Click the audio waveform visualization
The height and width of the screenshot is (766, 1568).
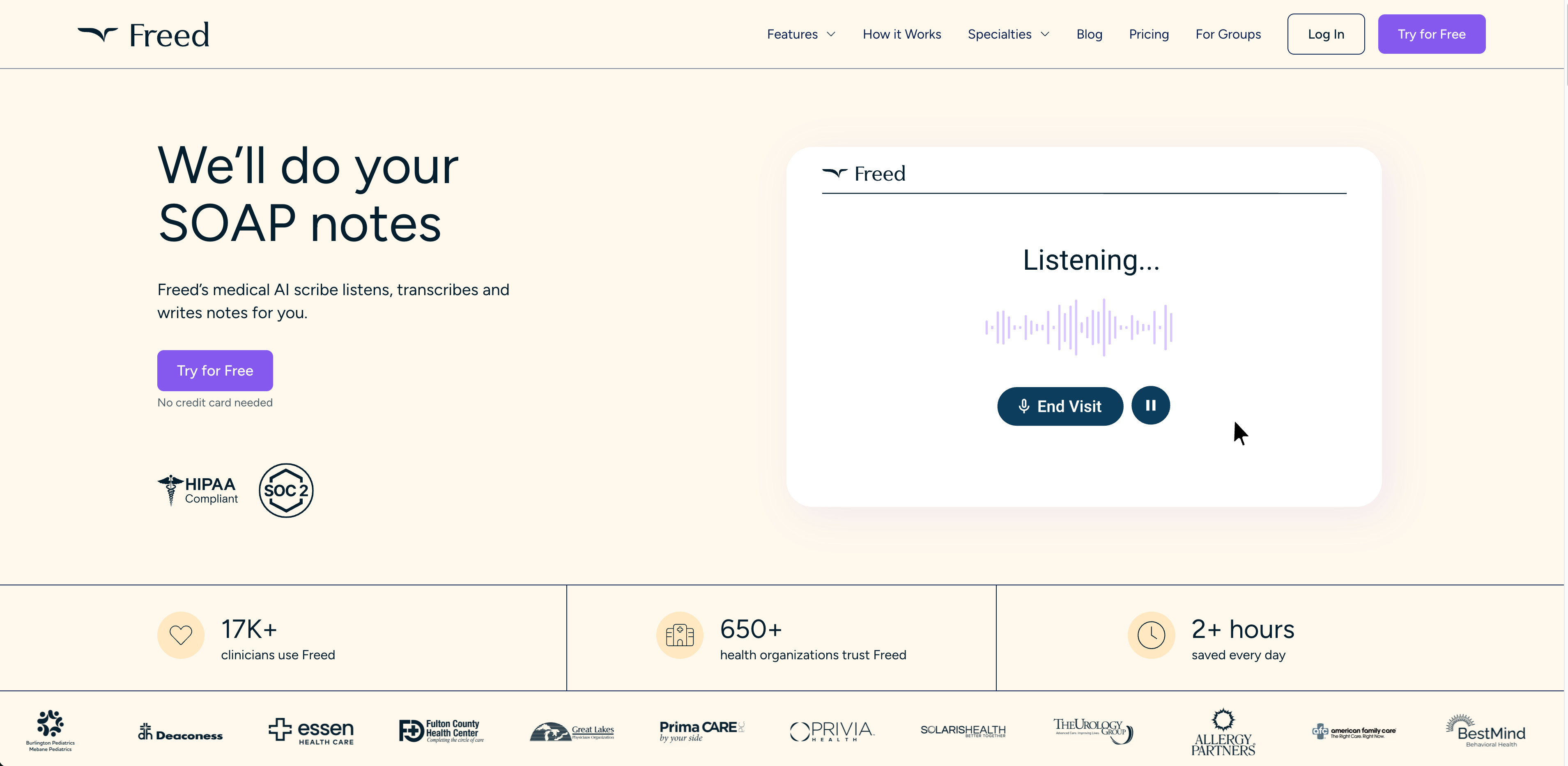click(x=1078, y=327)
